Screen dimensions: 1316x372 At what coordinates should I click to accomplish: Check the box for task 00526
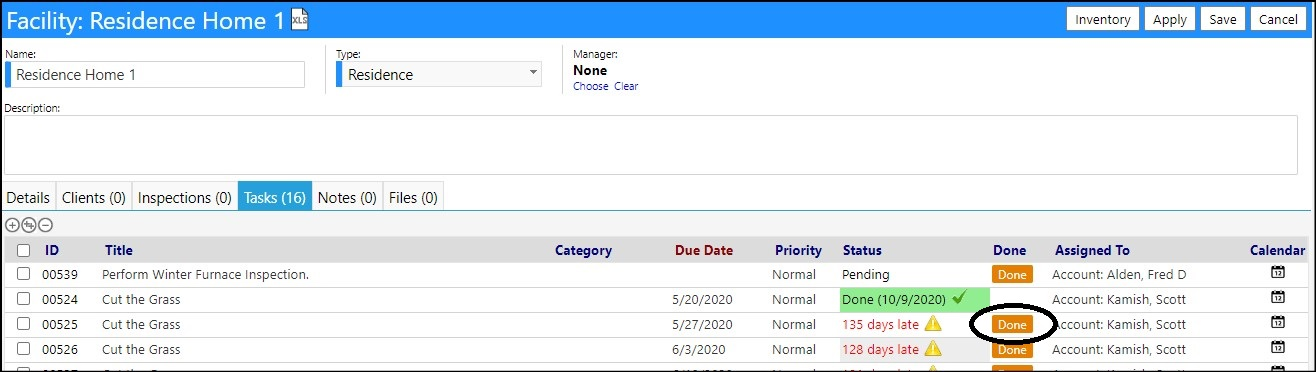[24, 349]
